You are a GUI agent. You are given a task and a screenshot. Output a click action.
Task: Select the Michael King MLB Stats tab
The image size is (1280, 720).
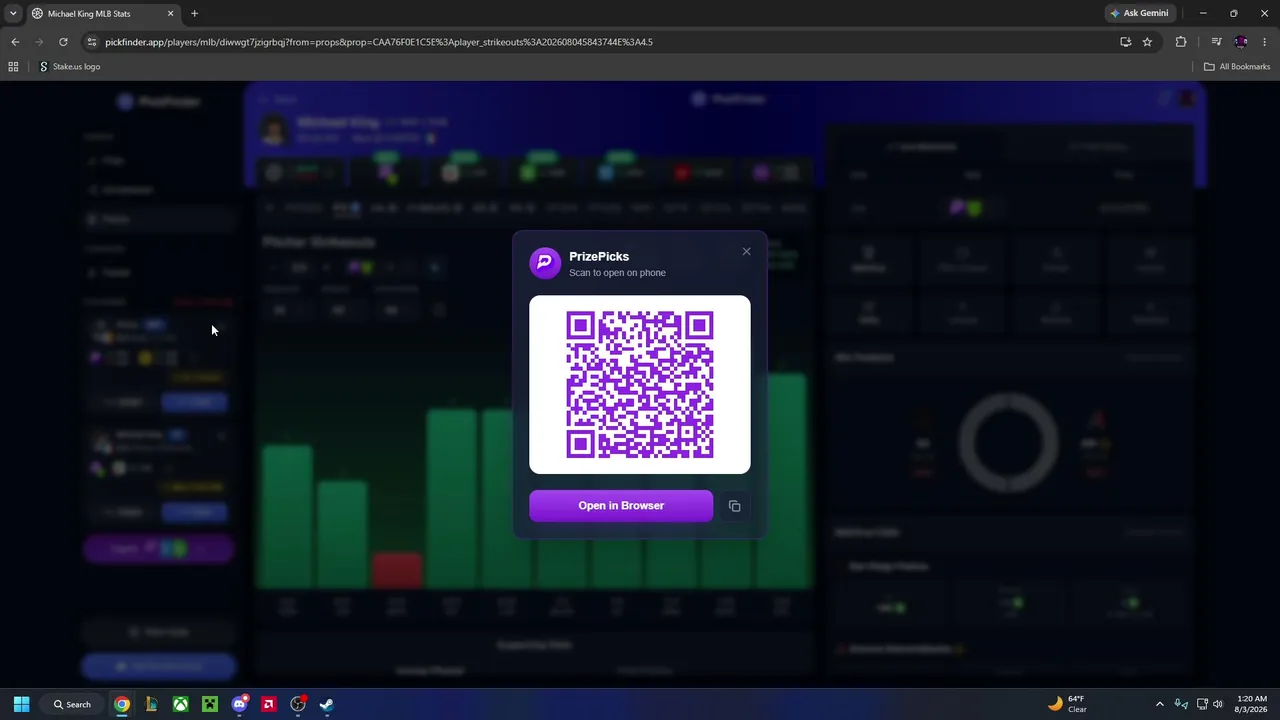[100, 14]
